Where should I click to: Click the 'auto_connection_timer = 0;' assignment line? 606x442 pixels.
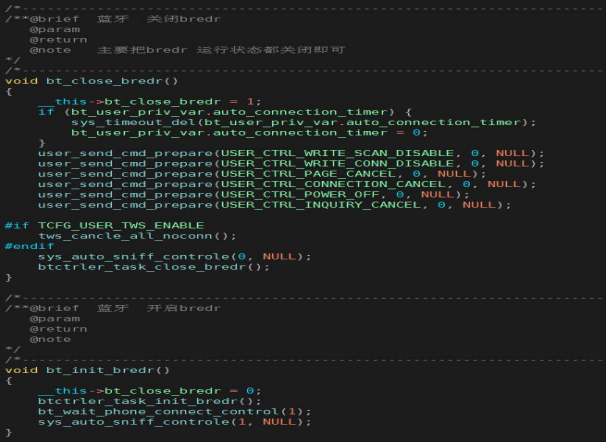click(249, 133)
